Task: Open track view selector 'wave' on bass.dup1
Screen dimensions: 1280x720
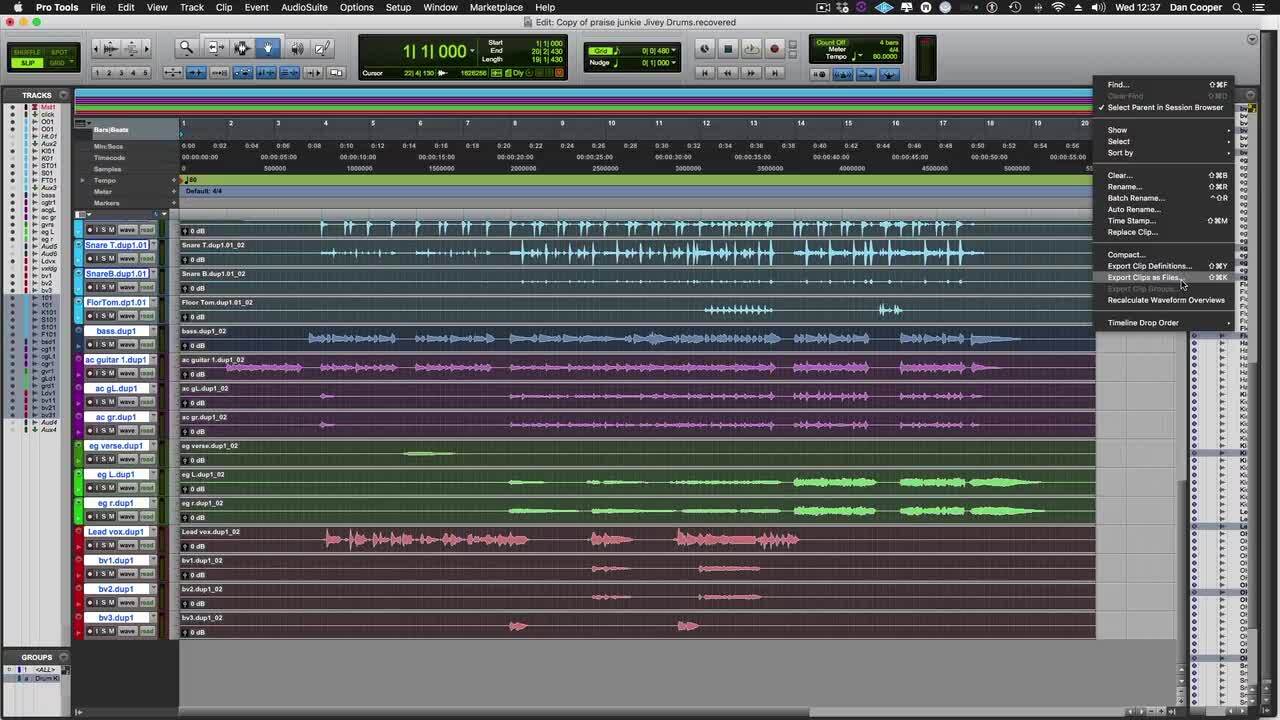Action: (127, 345)
